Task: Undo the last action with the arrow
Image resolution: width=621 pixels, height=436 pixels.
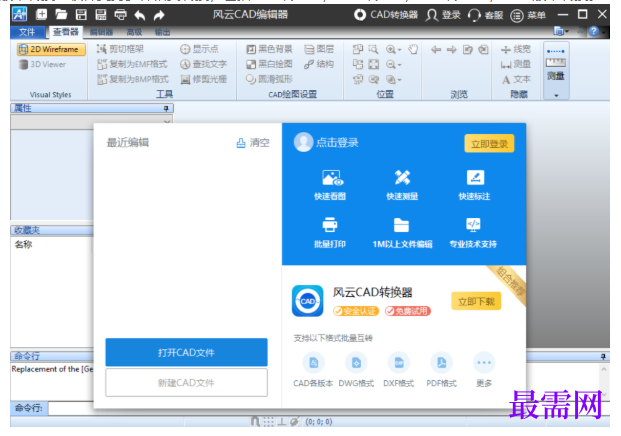Action: (x=140, y=15)
